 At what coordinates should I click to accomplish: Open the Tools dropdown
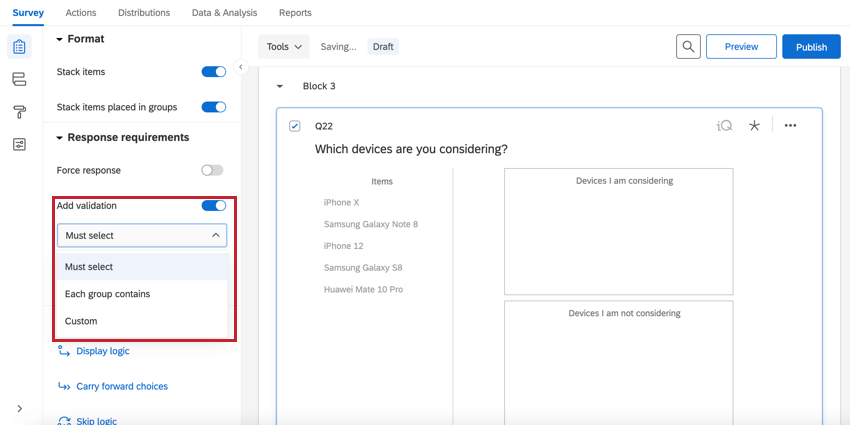pos(284,47)
